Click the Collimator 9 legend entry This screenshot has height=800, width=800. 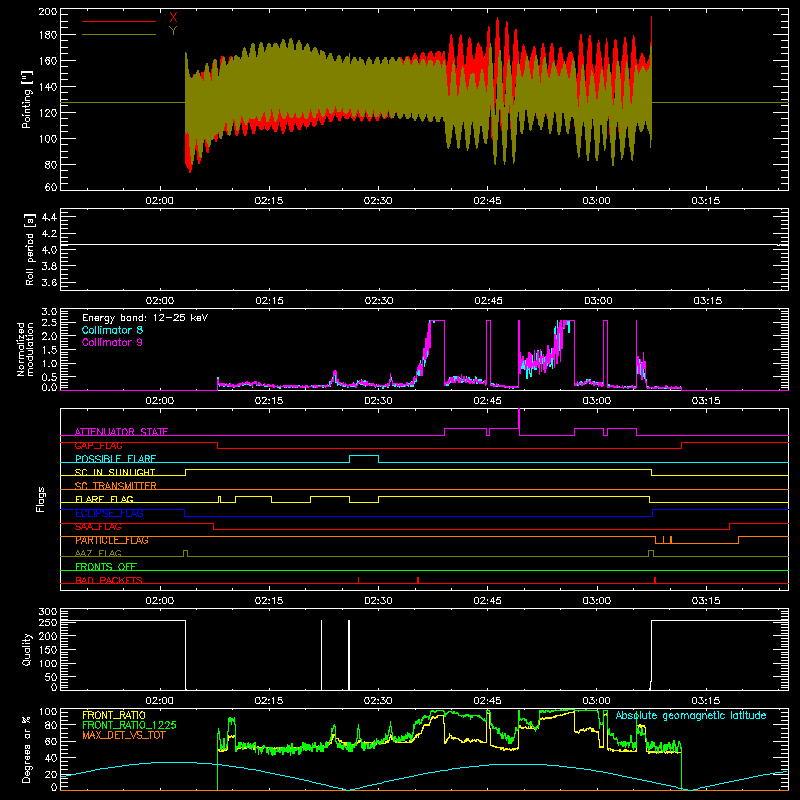point(112,342)
